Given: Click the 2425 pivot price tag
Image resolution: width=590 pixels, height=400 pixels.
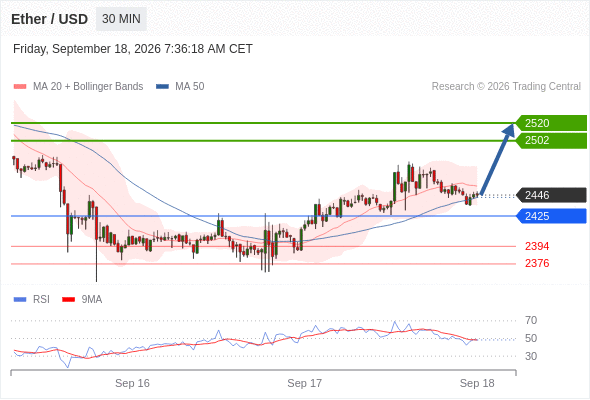Looking at the screenshot, I should [551, 216].
